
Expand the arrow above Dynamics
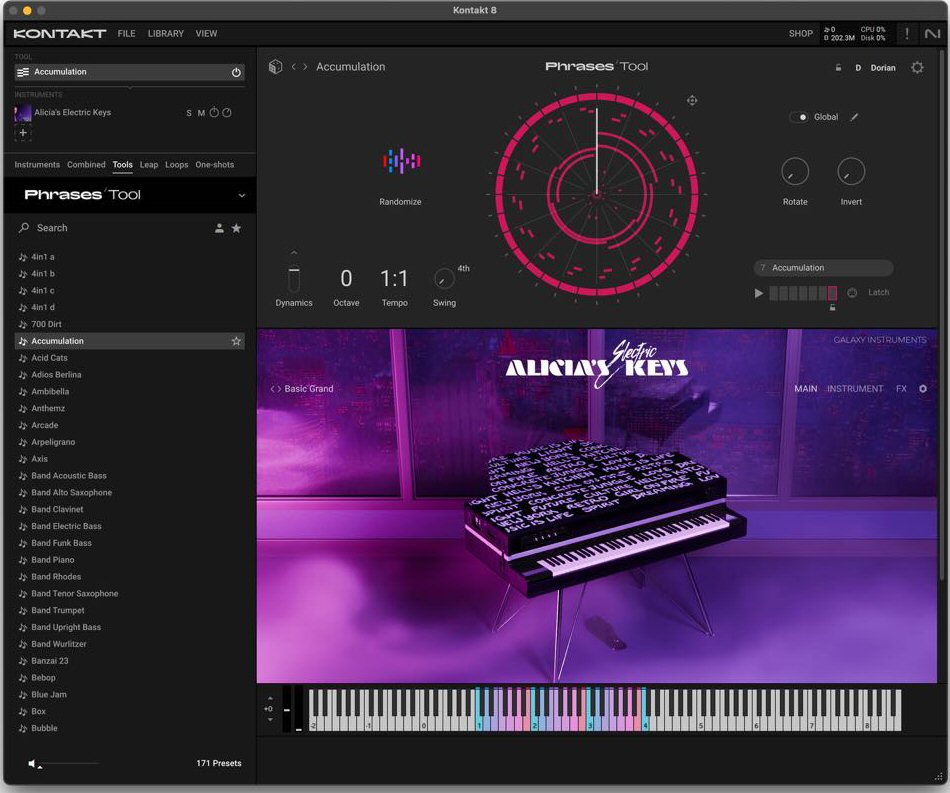[294, 253]
